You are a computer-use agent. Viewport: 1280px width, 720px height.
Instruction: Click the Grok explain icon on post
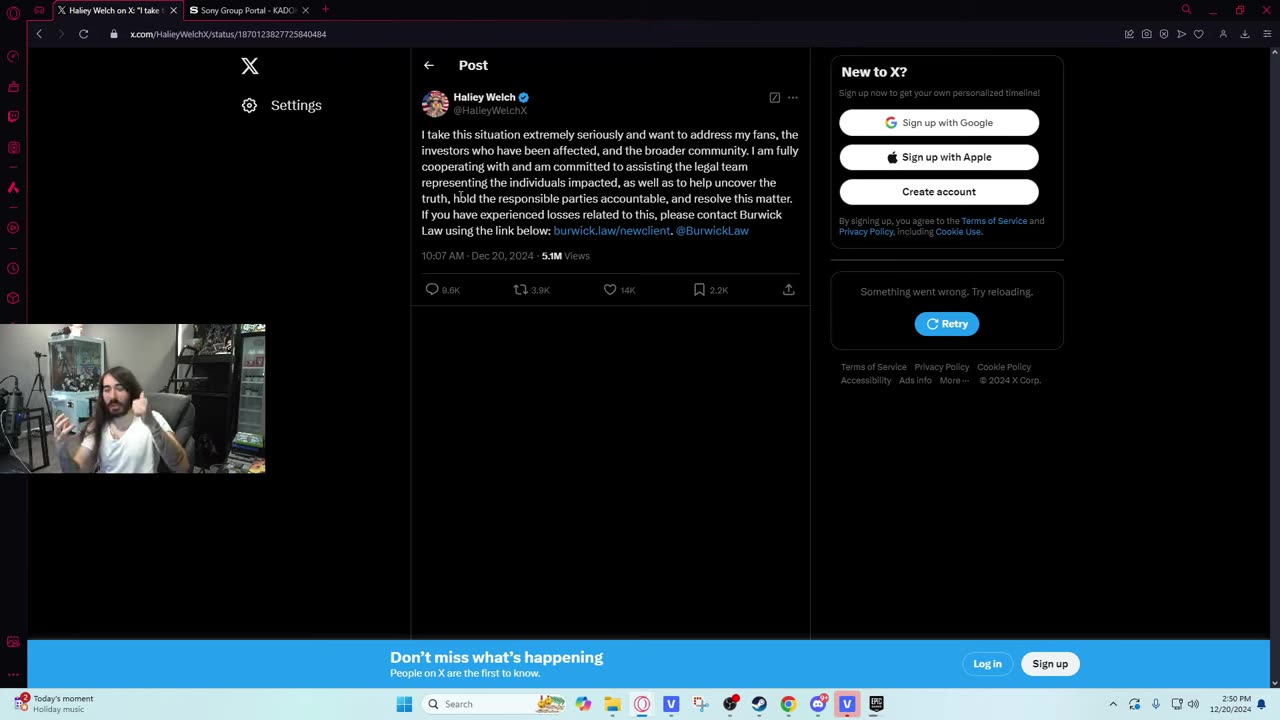point(774,98)
